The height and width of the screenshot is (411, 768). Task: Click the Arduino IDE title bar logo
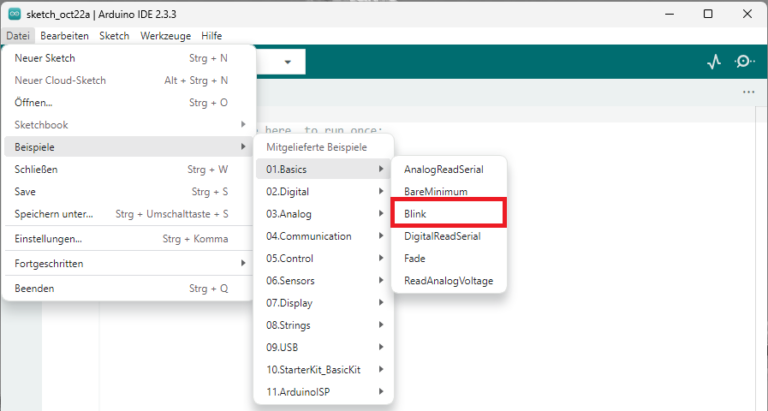click(14, 15)
